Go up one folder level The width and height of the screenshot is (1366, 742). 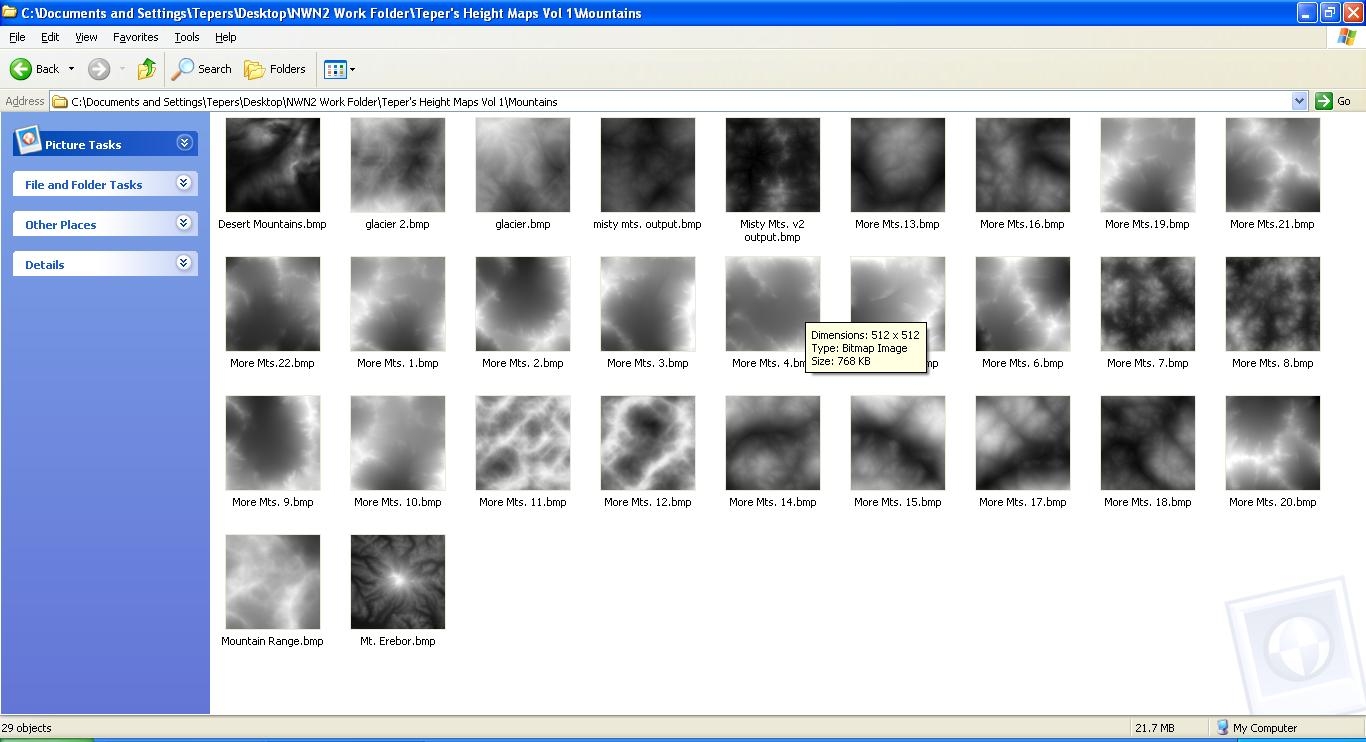[x=147, y=69]
